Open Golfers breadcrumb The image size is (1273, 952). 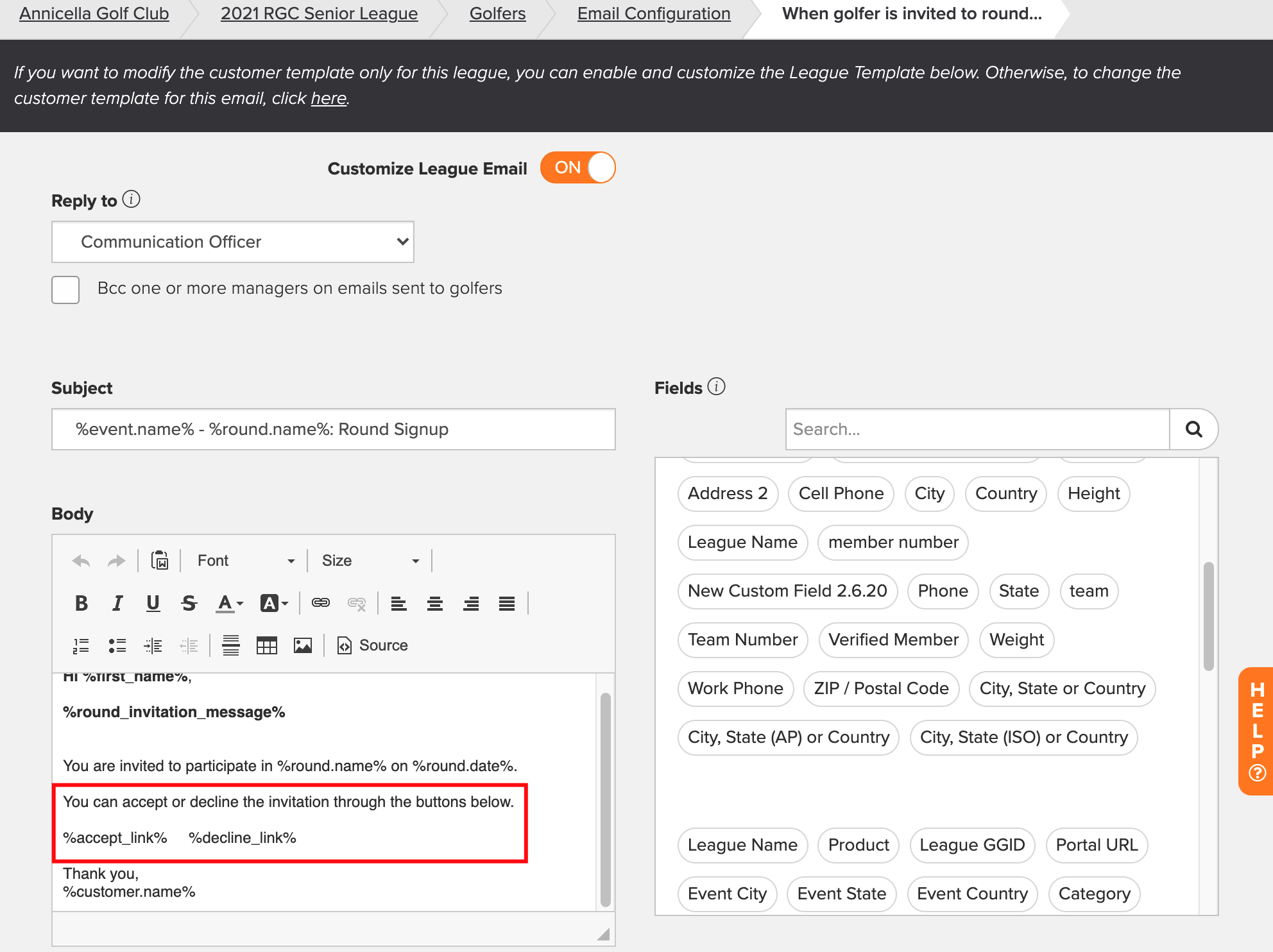point(497,13)
